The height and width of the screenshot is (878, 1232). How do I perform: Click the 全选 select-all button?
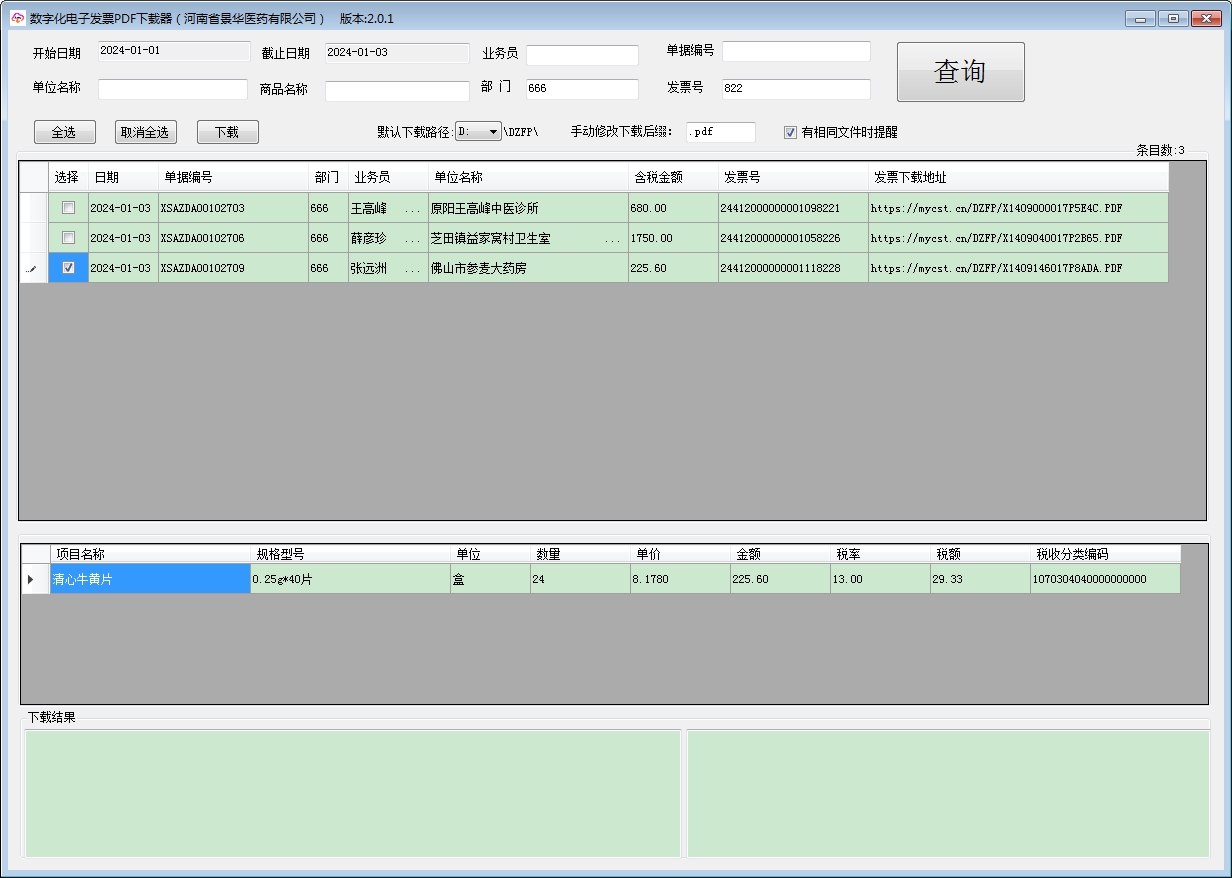[64, 131]
